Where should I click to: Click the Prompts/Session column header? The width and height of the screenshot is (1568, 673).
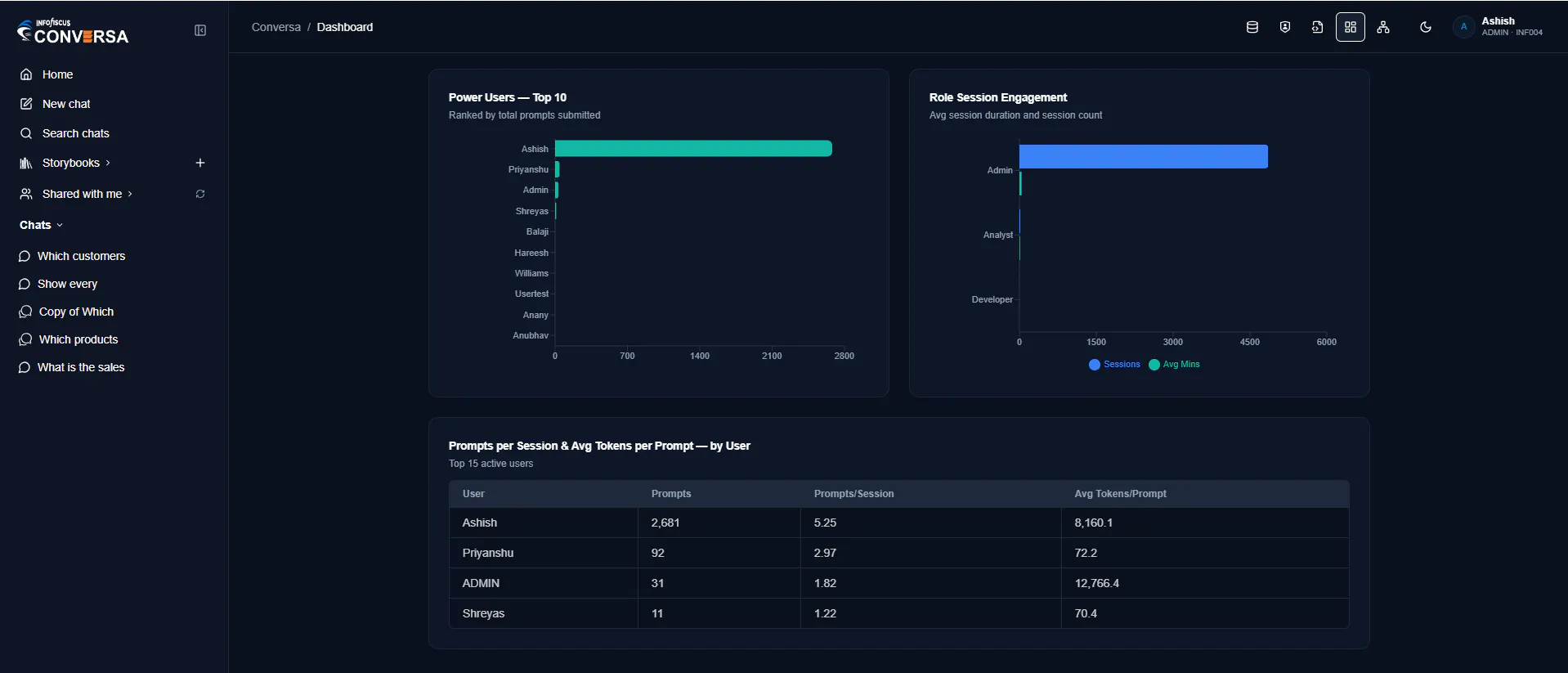pyautogui.click(x=853, y=494)
